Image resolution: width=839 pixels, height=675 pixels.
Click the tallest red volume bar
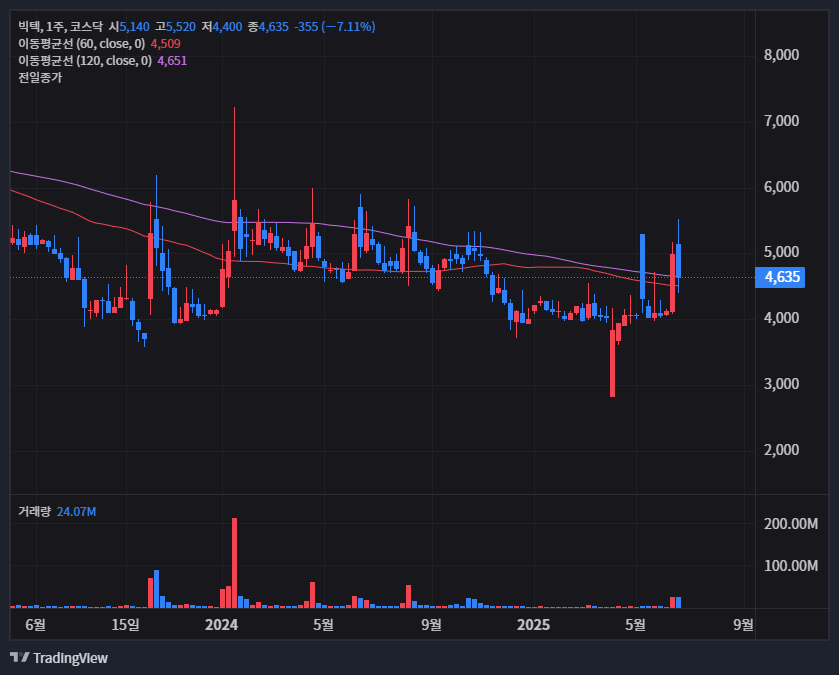(234, 563)
